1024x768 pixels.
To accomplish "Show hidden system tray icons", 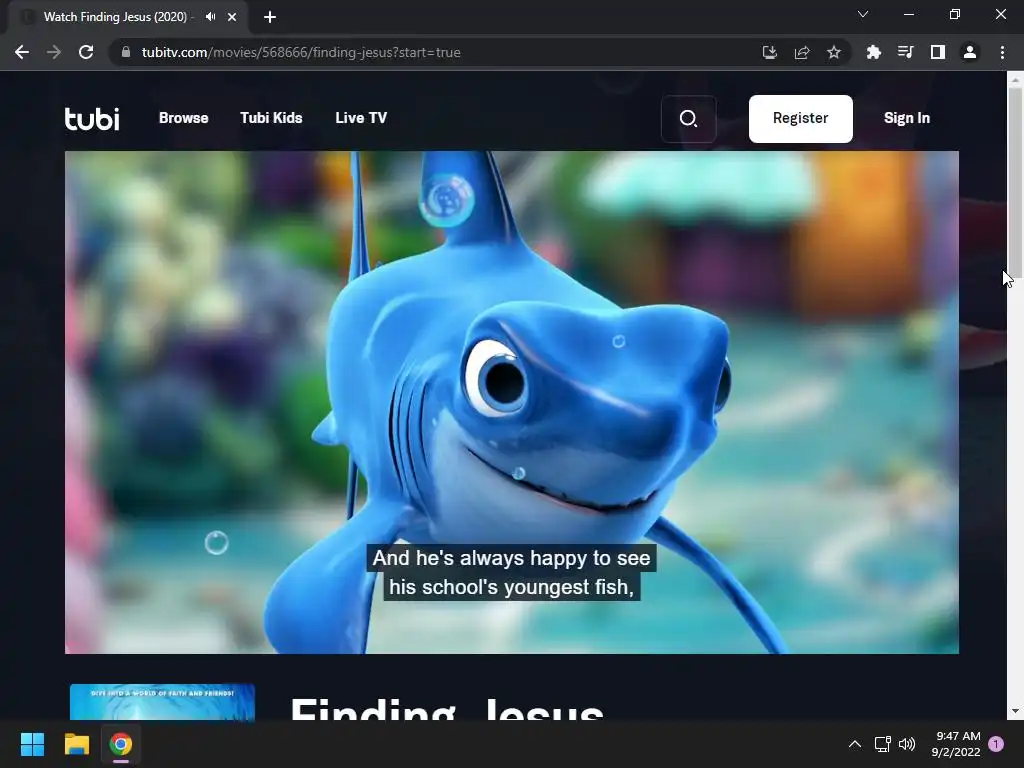I will [854, 744].
